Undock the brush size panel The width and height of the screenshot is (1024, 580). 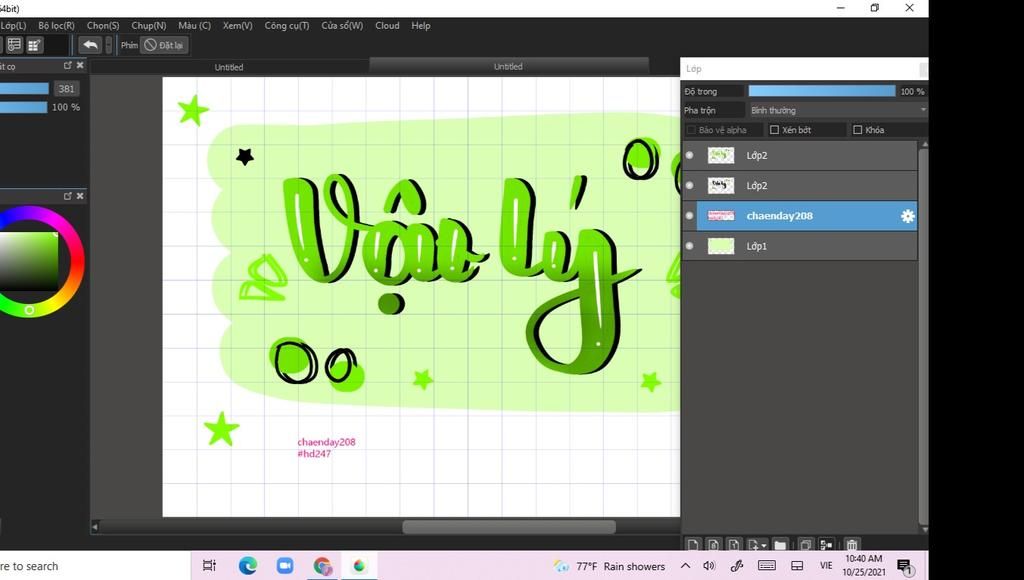click(67, 65)
